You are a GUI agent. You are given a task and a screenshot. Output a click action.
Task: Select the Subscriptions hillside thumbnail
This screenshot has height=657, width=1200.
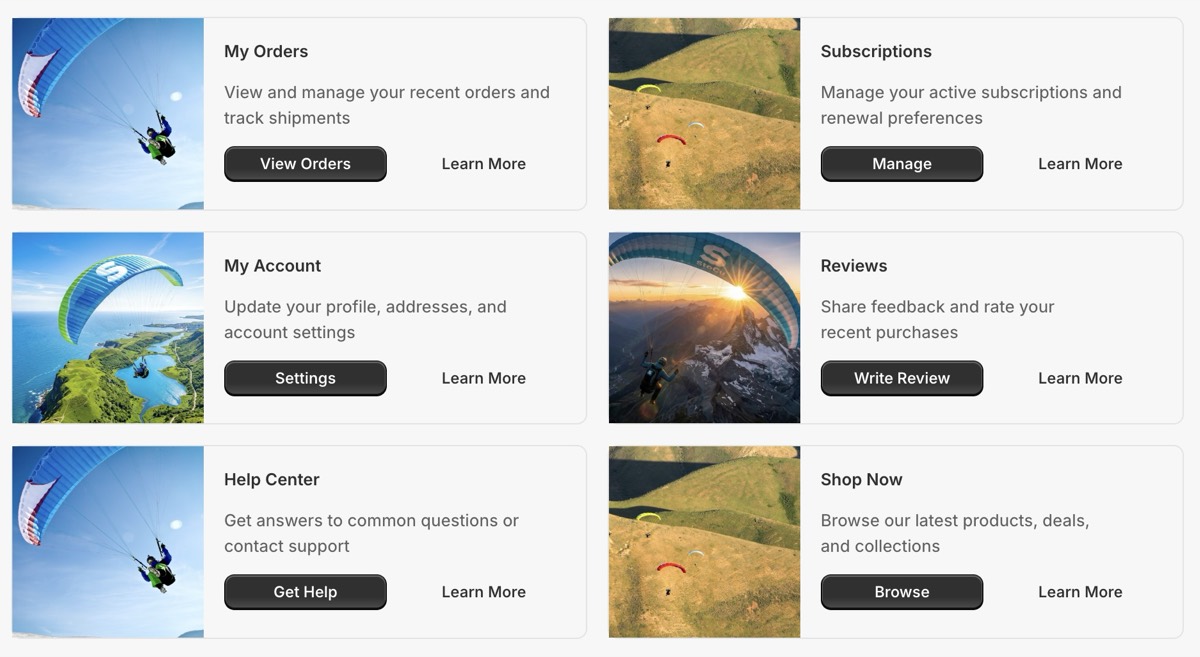click(704, 113)
